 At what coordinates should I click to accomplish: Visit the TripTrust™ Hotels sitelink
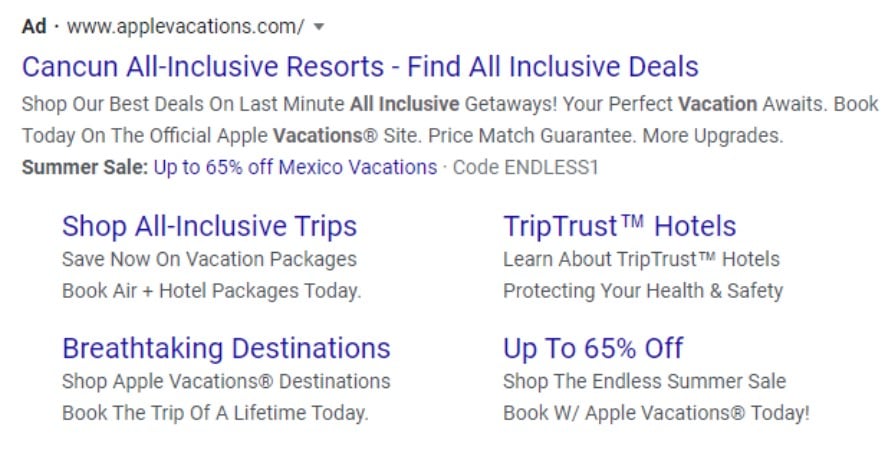tap(619, 226)
